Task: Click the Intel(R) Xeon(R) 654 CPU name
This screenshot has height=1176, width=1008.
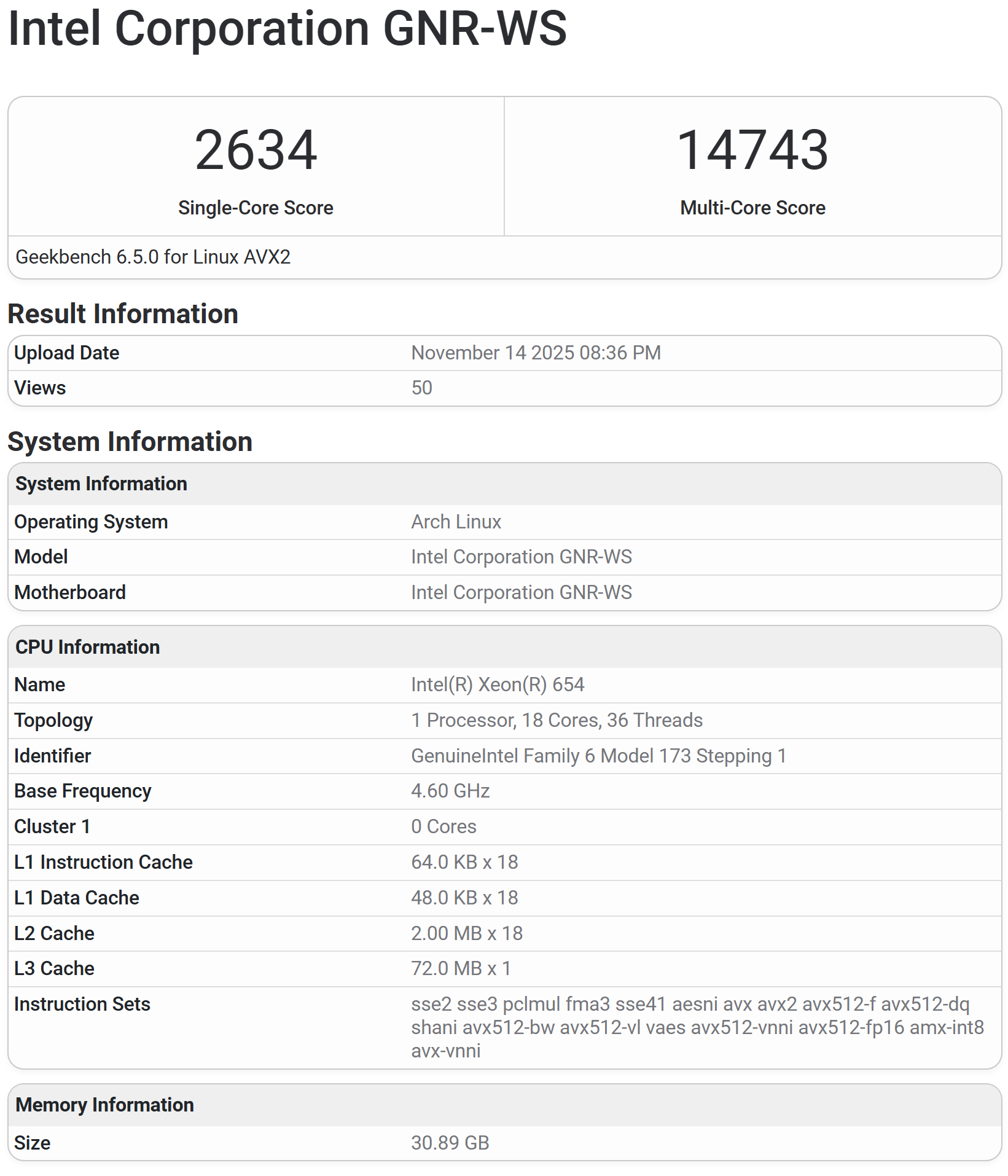Action: tap(498, 684)
